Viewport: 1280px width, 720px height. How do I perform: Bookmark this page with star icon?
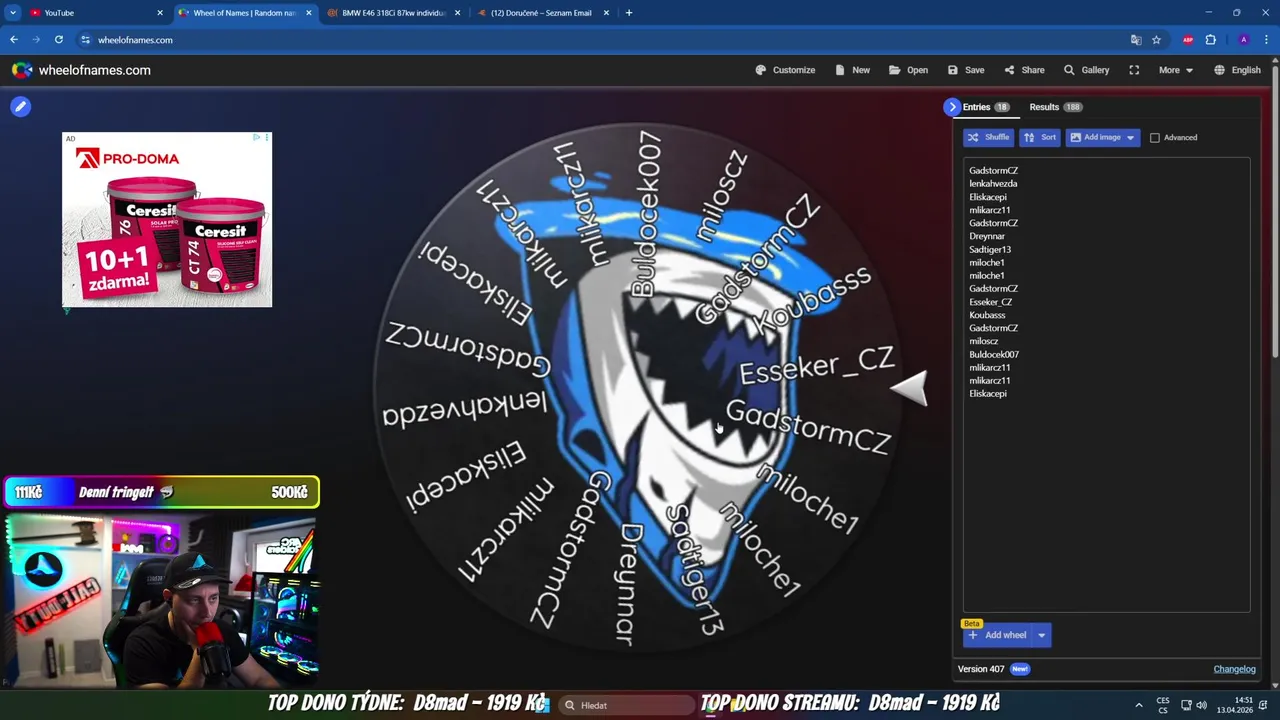coord(1156,40)
